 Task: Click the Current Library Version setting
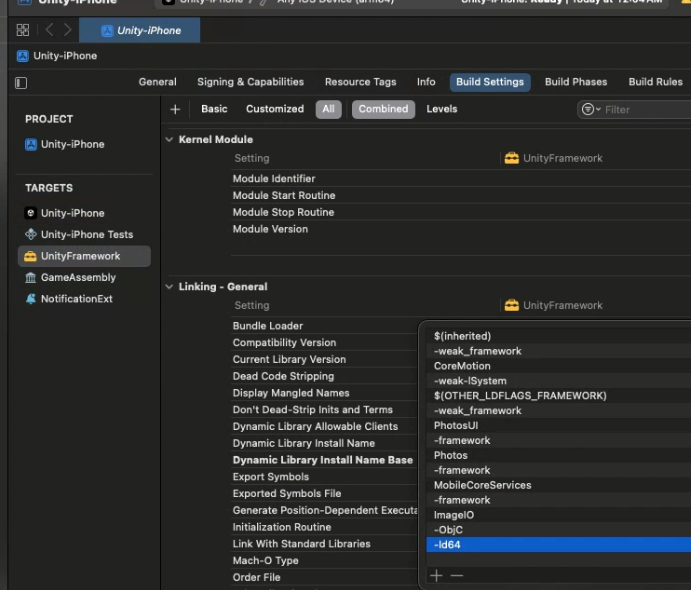coord(289,360)
